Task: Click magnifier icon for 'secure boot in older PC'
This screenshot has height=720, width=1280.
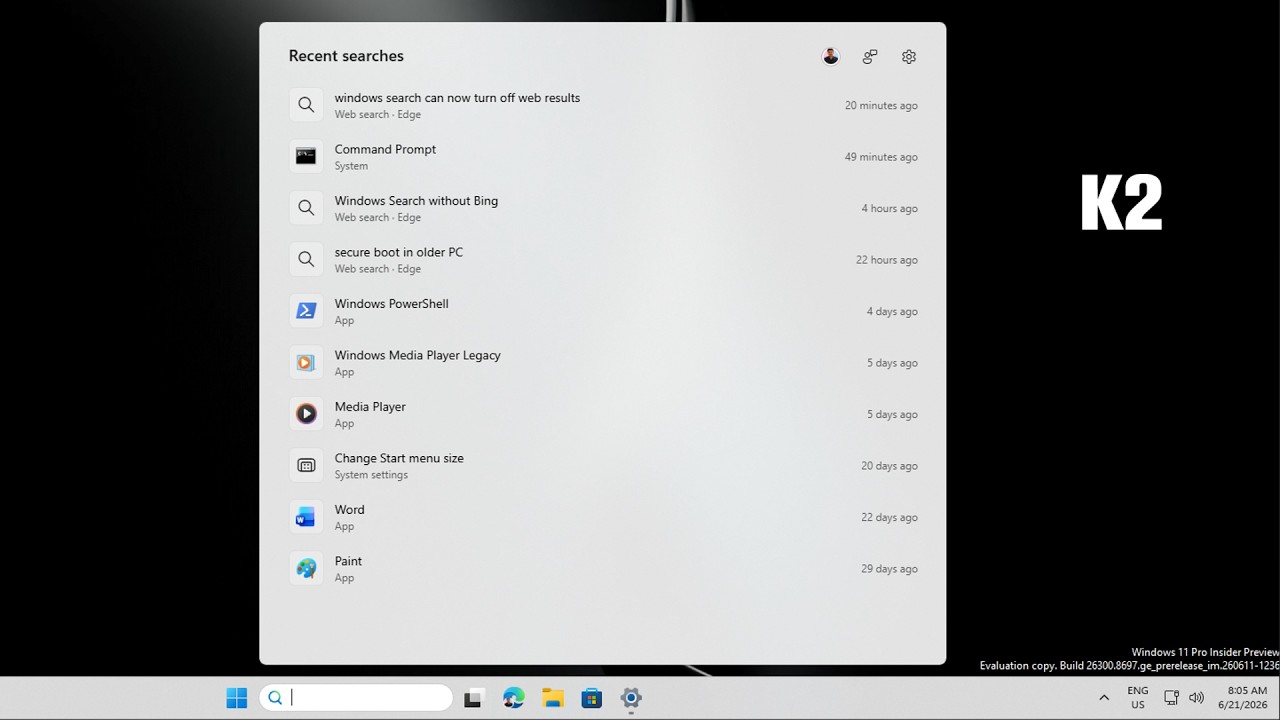Action: tap(306, 260)
